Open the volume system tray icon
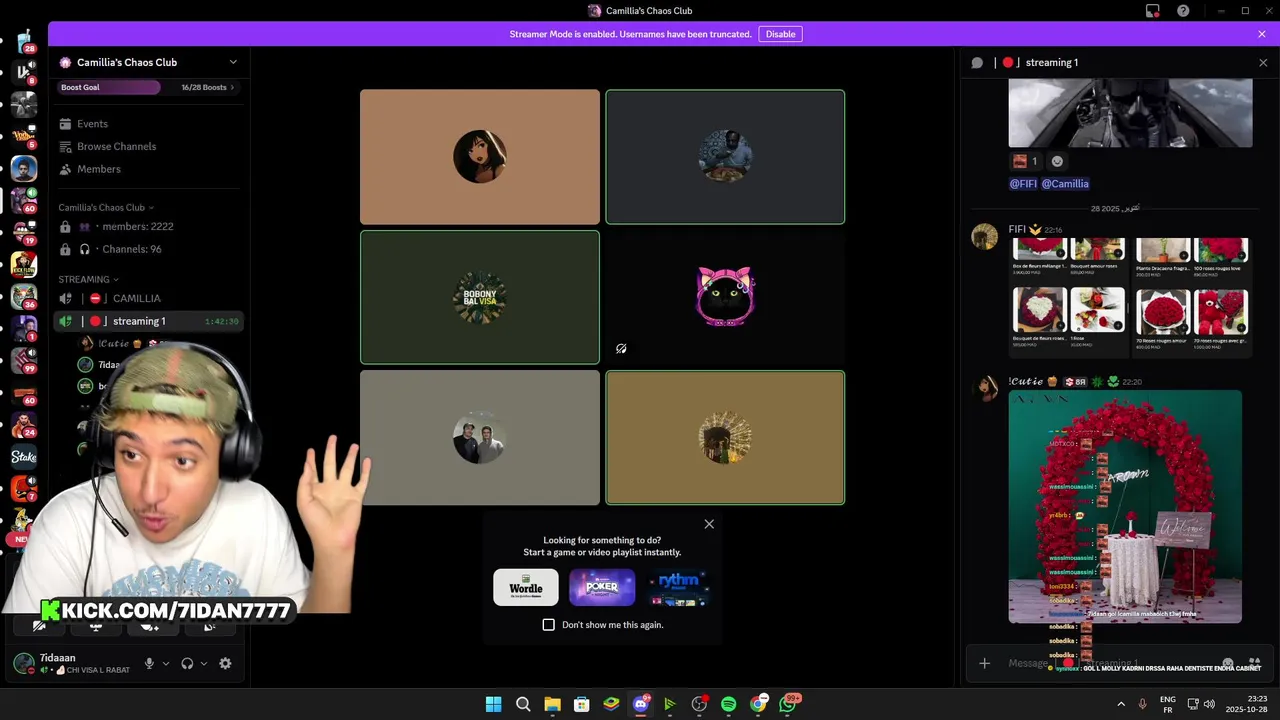Image resolution: width=1280 pixels, height=720 pixels. 1209,704
